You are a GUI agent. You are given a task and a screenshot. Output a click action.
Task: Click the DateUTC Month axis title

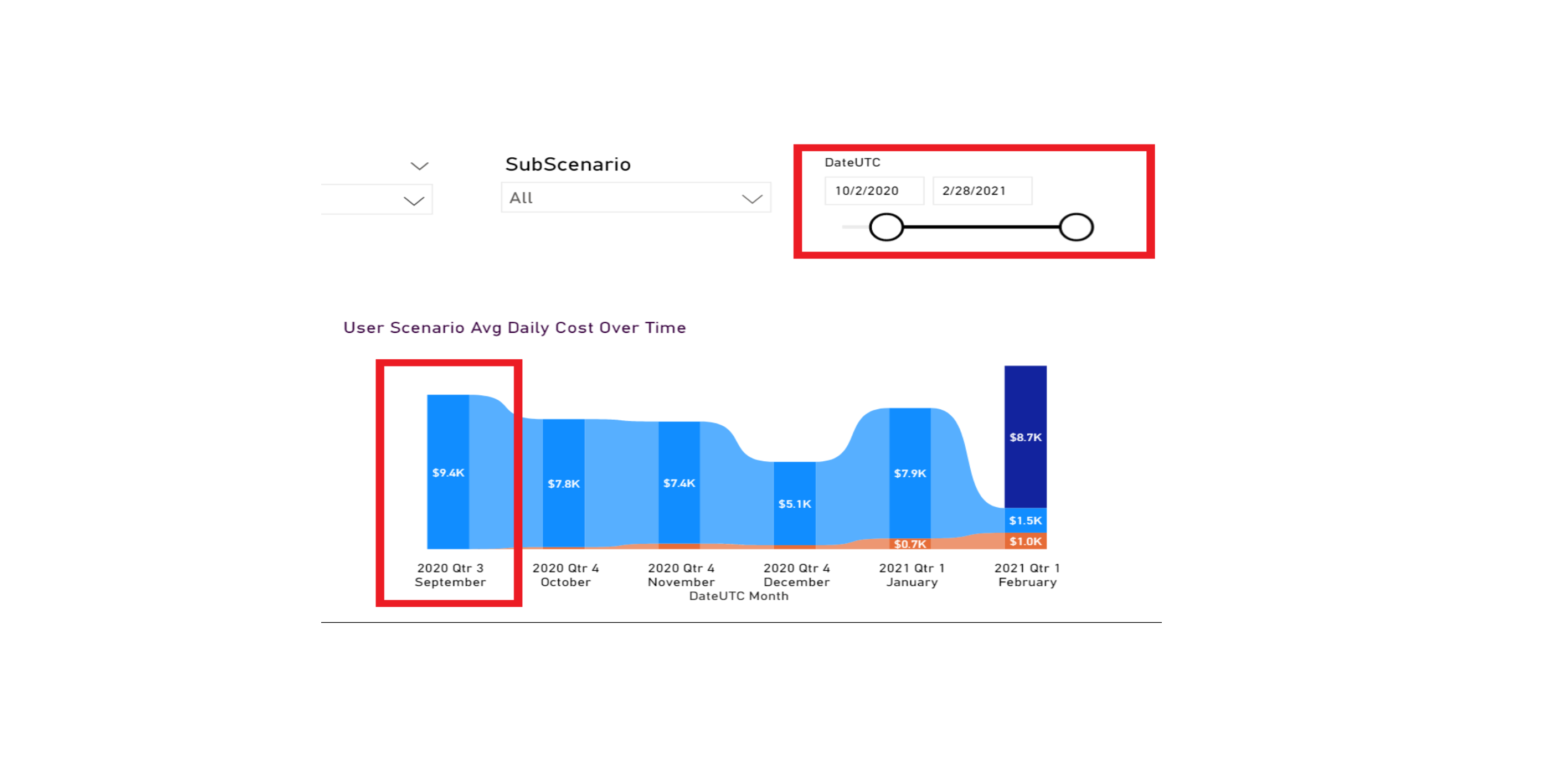click(x=739, y=596)
